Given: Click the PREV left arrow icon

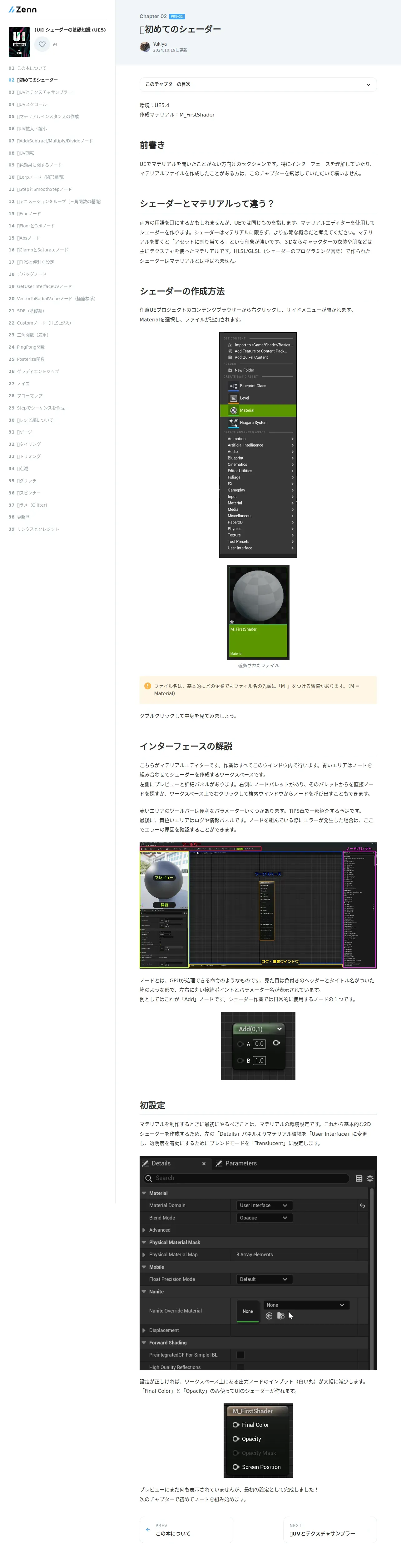Looking at the screenshot, I should pos(148,1530).
